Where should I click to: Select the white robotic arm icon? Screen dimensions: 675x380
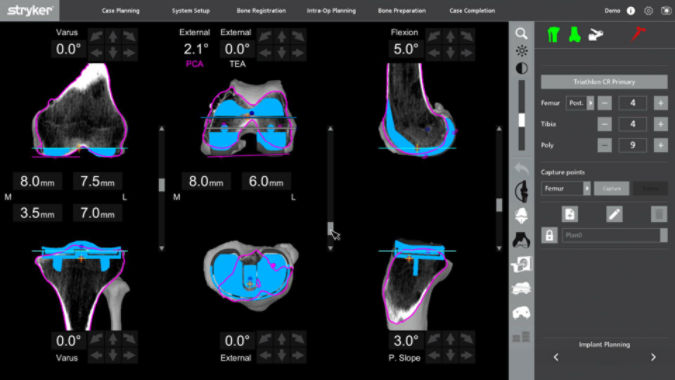(x=596, y=34)
